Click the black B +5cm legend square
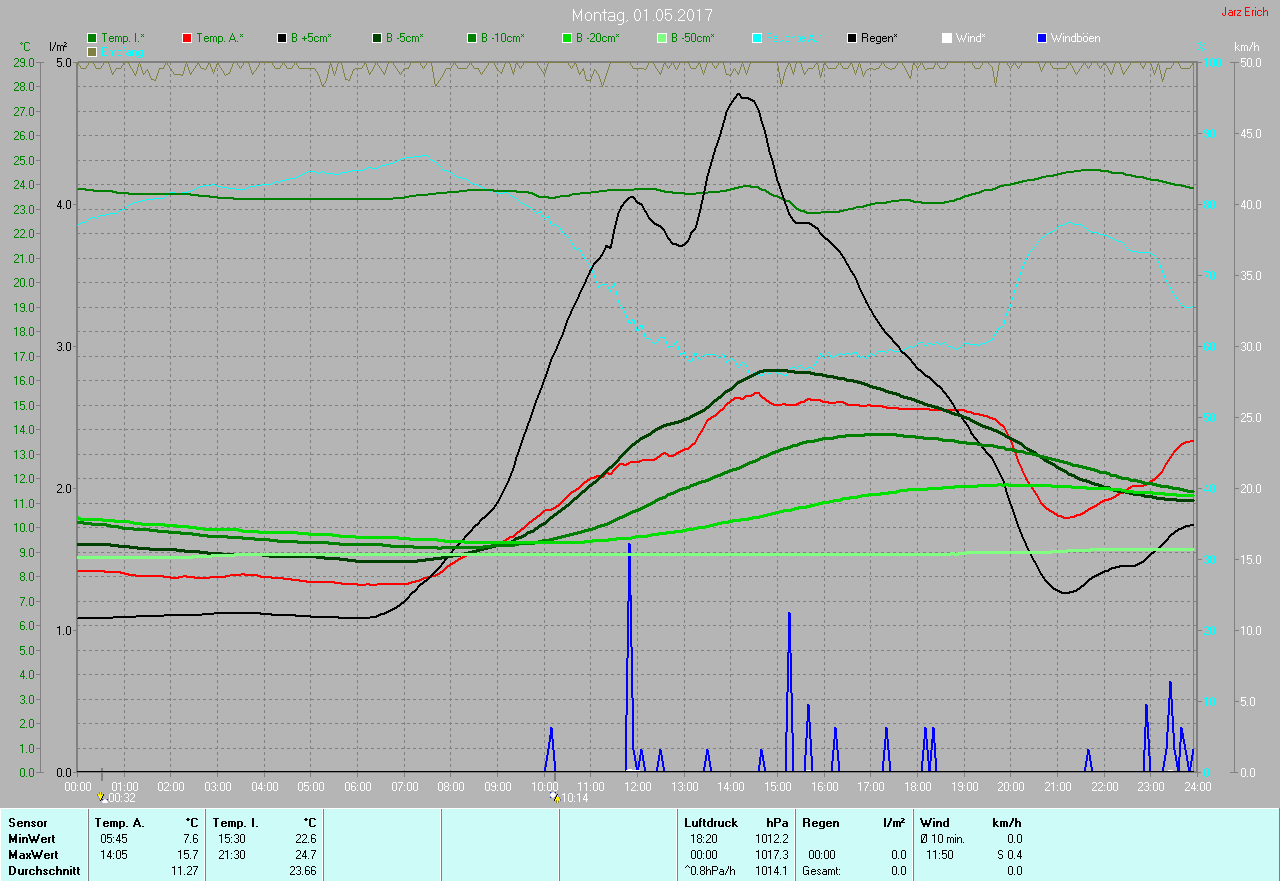 pyautogui.click(x=283, y=38)
